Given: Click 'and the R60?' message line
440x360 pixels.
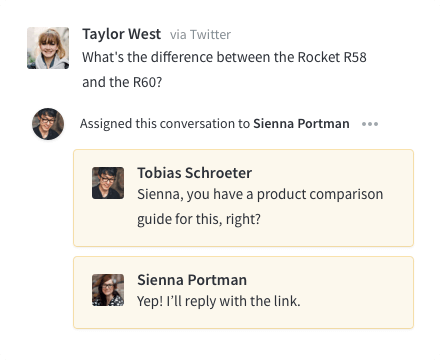Looking at the screenshot, I should pyautogui.click(x=122, y=82).
